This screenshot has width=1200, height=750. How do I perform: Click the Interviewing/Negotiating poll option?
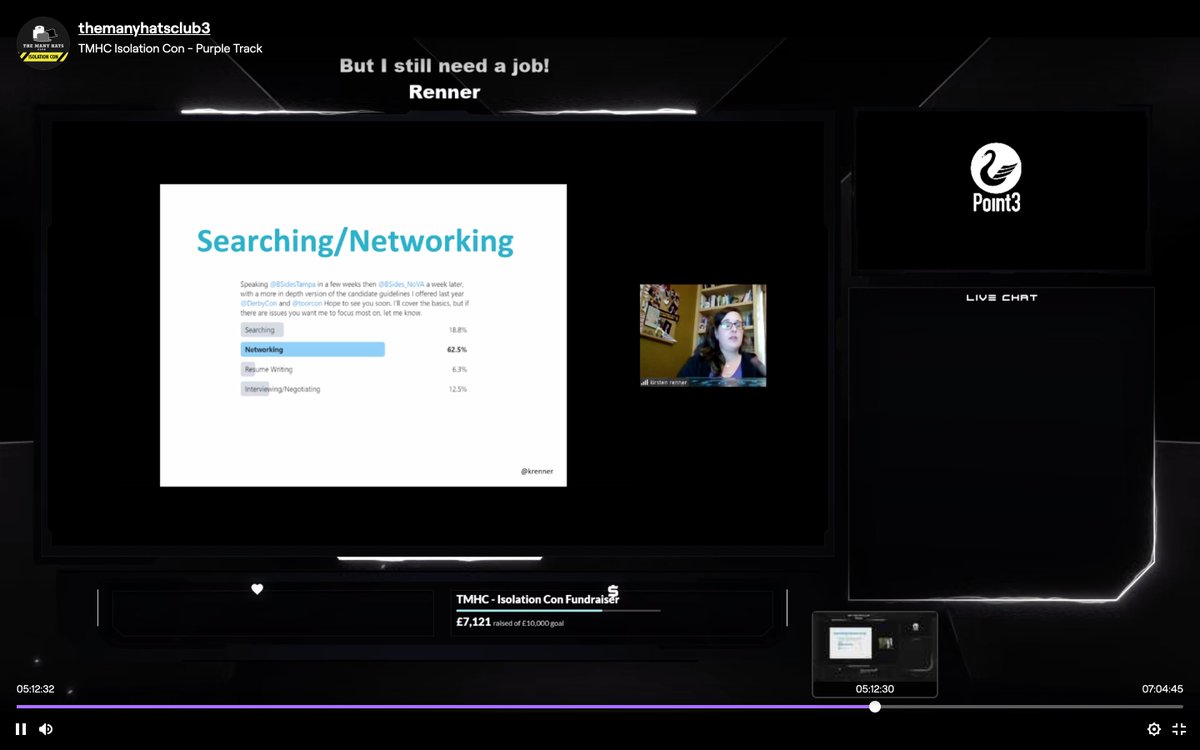281,389
